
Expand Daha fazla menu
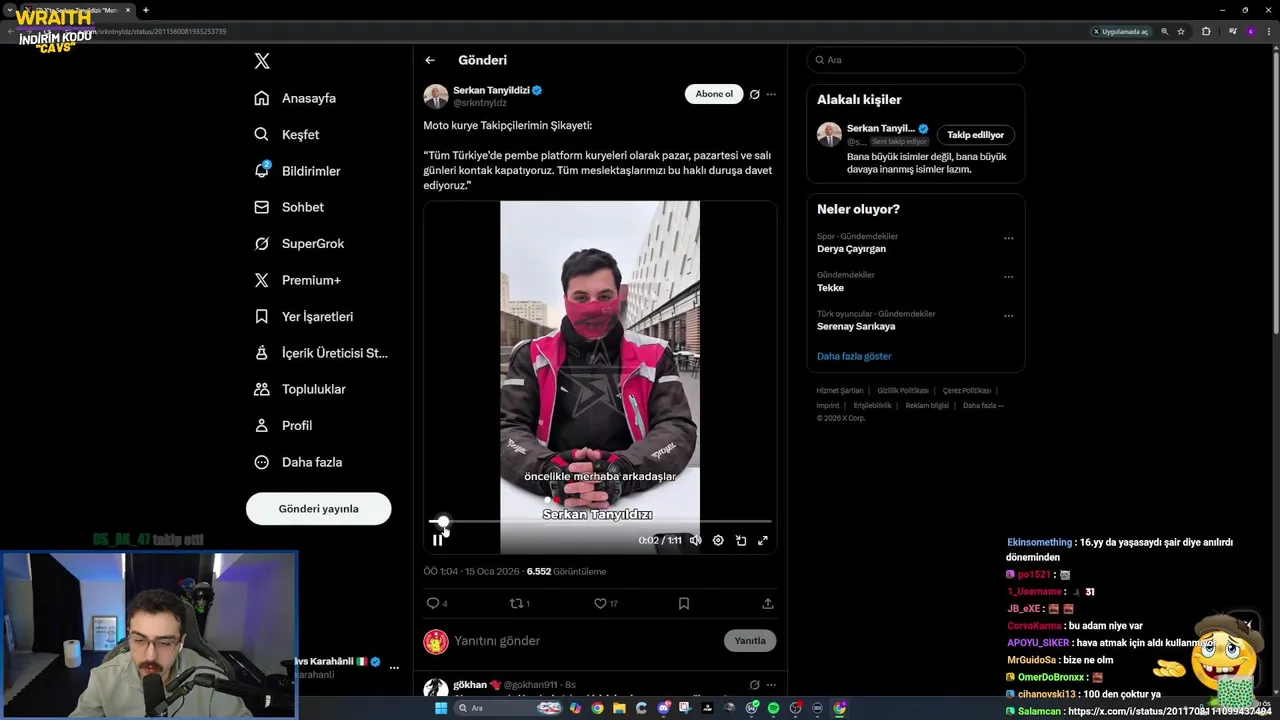click(298, 462)
